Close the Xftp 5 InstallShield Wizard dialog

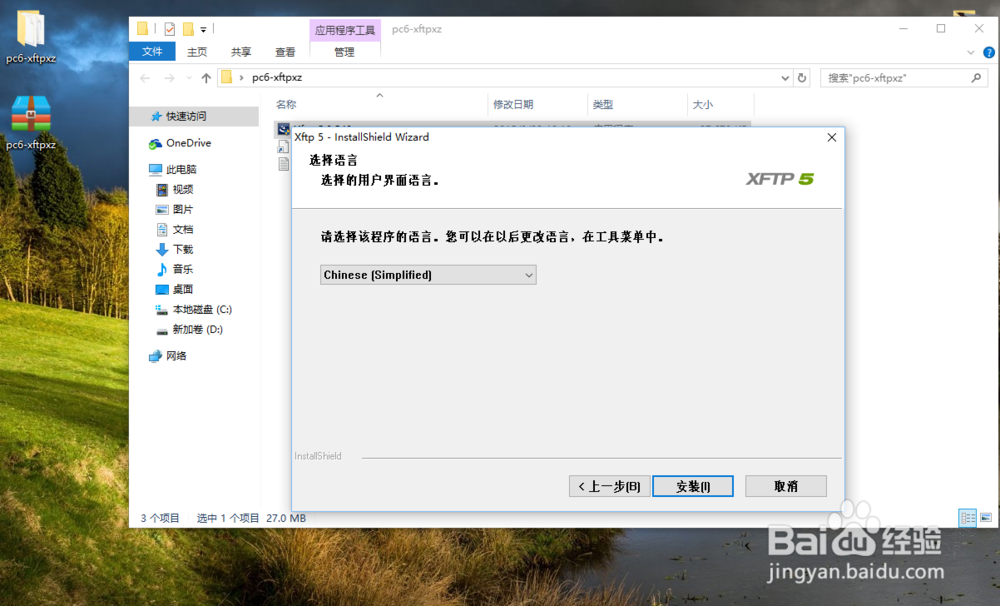point(832,137)
